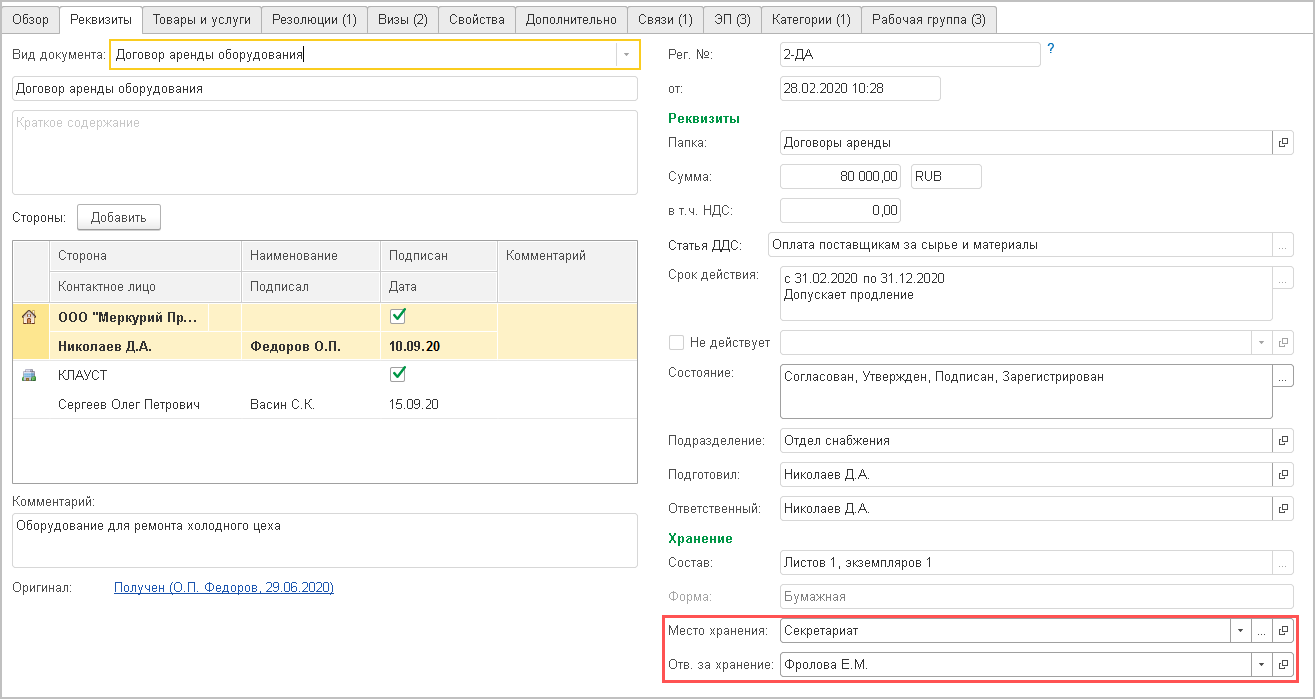Viewport: 1315px width, 699px height.
Task: Click the open icon of Отв. за хранение field
Action: (1284, 665)
